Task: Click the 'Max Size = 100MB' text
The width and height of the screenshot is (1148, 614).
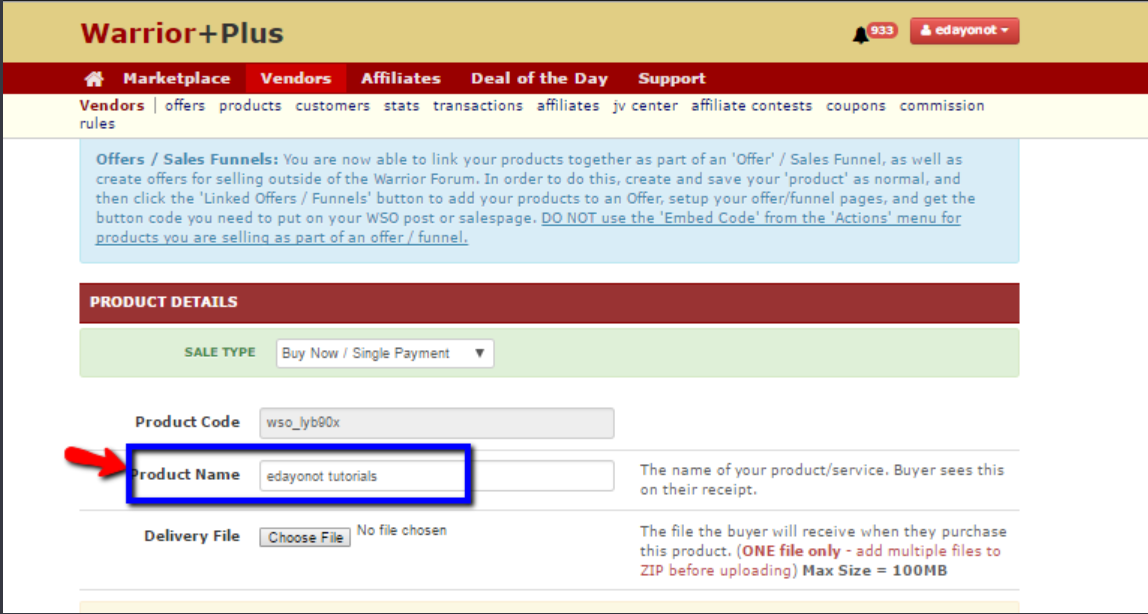Action: [875, 570]
